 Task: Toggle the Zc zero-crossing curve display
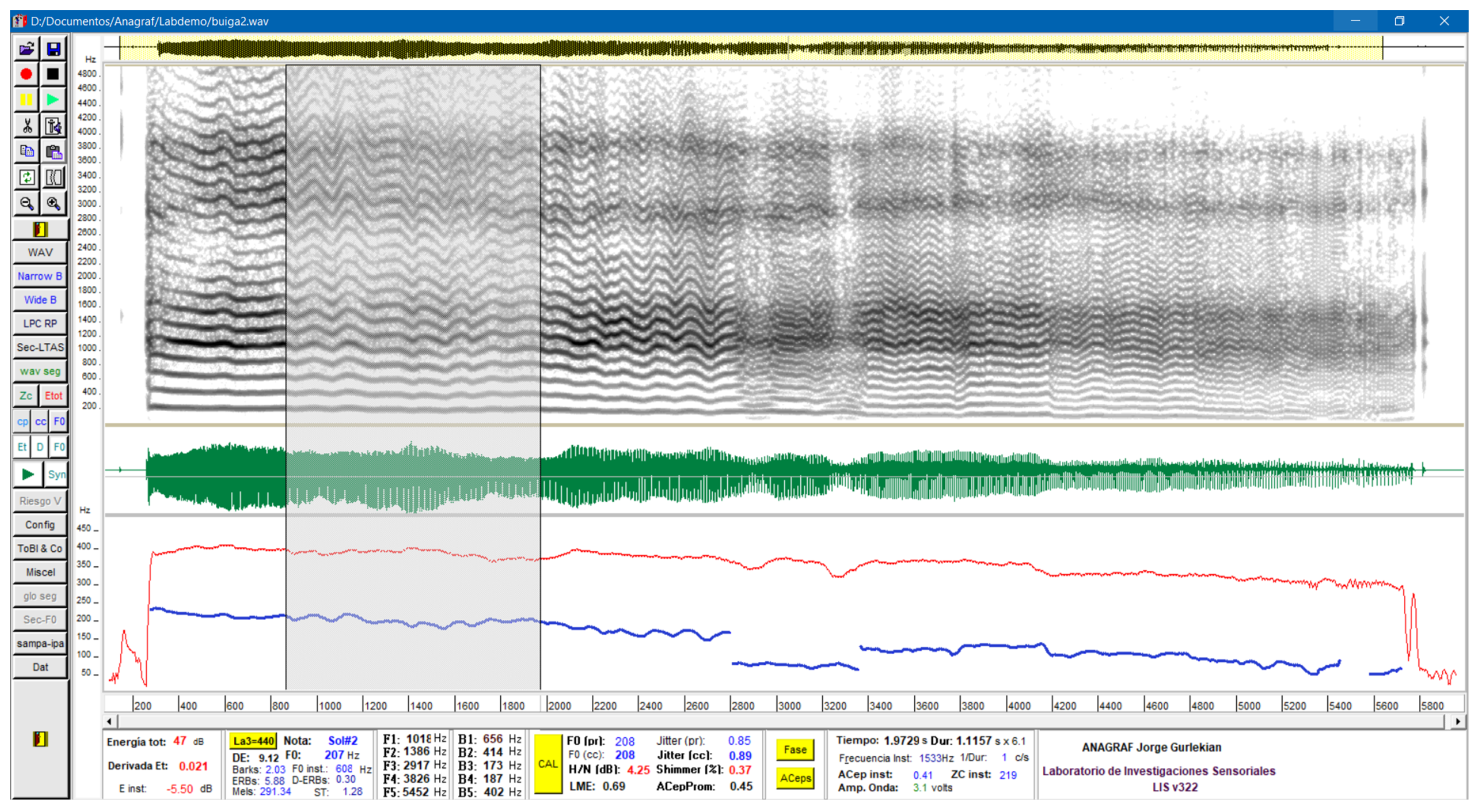tap(26, 396)
